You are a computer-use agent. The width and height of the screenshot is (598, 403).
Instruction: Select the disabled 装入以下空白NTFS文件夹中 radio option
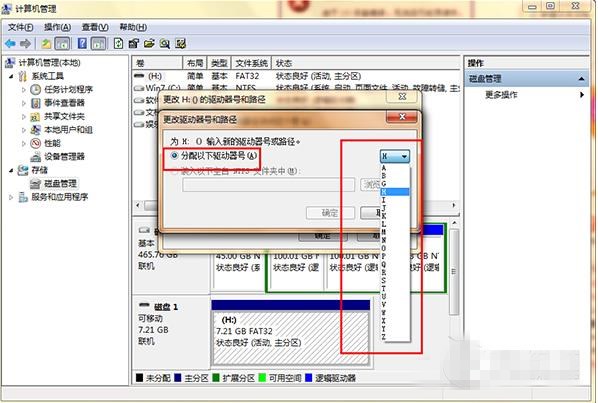pos(174,172)
